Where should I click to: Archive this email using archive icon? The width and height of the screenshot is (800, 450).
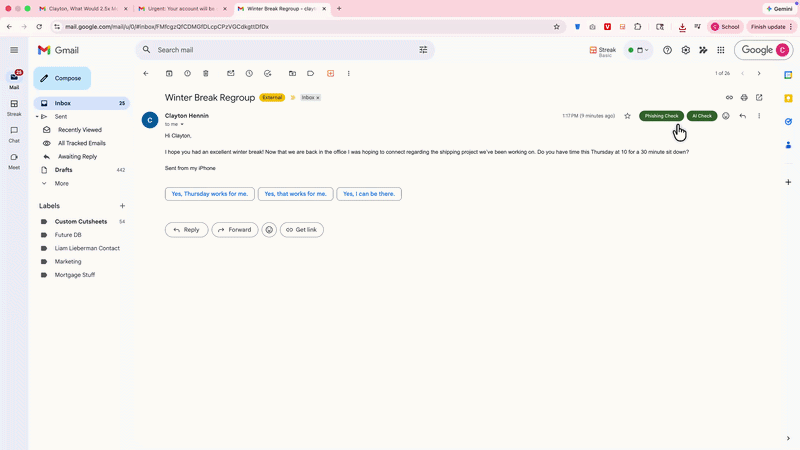coord(169,73)
